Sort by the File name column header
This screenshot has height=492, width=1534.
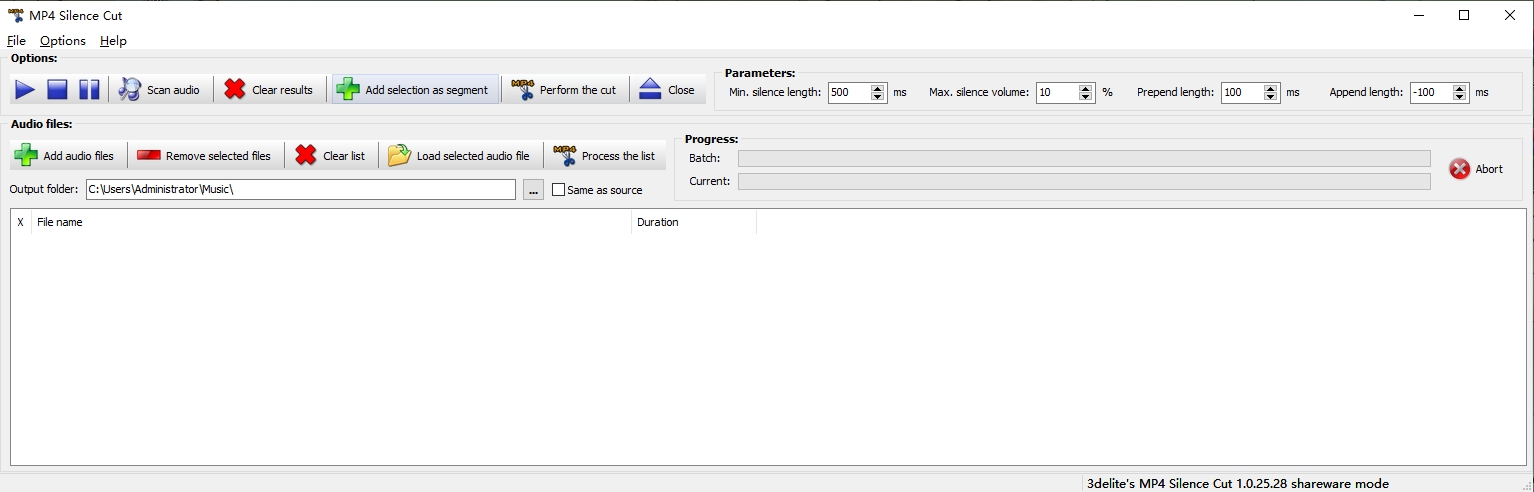pyautogui.click(x=331, y=222)
